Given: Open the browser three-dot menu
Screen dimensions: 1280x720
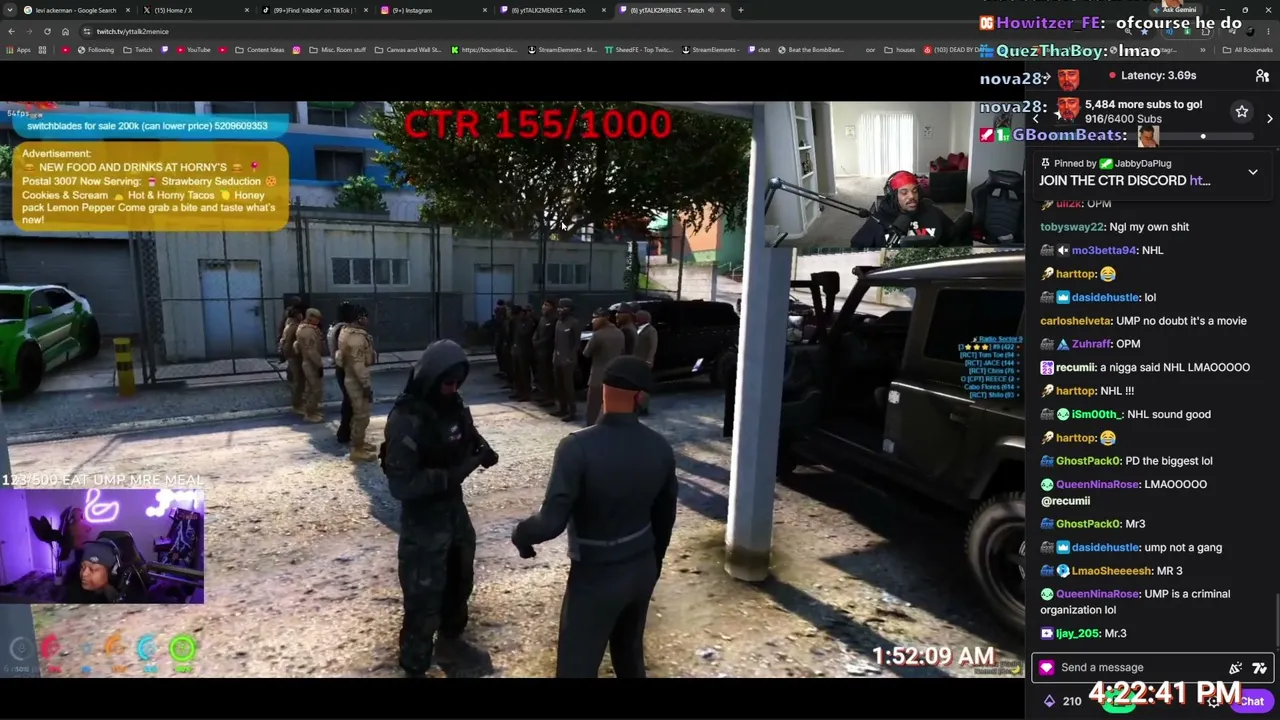Looking at the screenshot, I should pos(1269,31).
